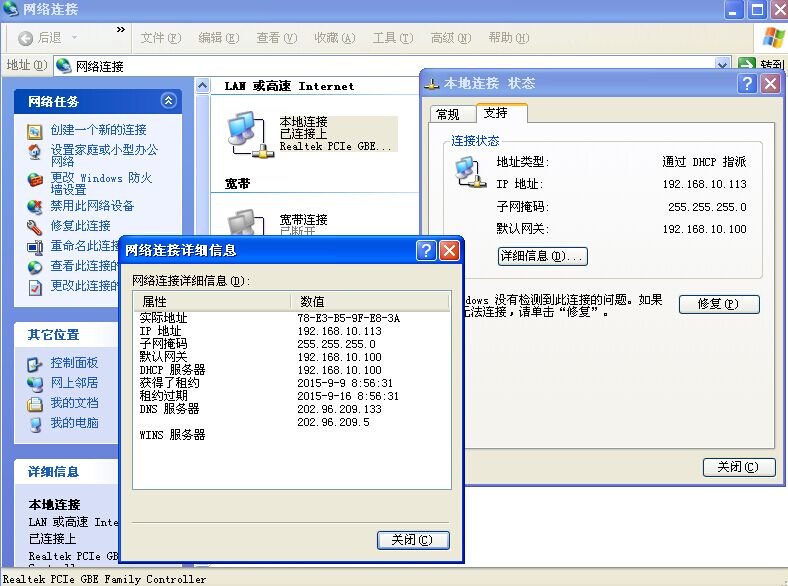The image size is (788, 586).
Task: Click the 创建一个新的连接 icon
Action: [34, 131]
